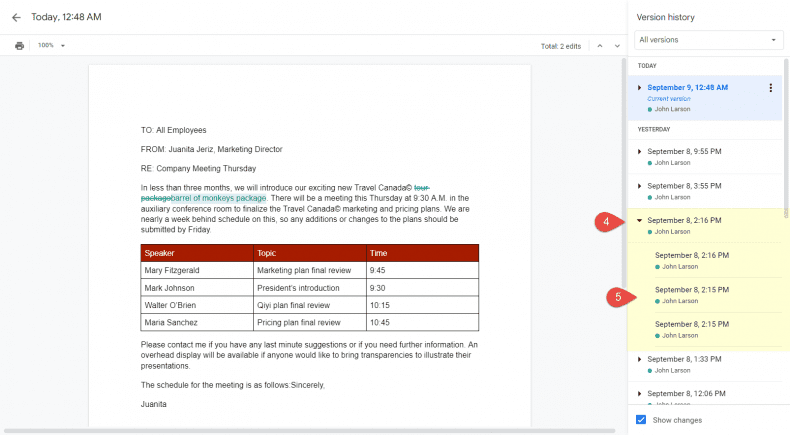Select the last September 8, 2:15 PM sub-version

pos(692,324)
